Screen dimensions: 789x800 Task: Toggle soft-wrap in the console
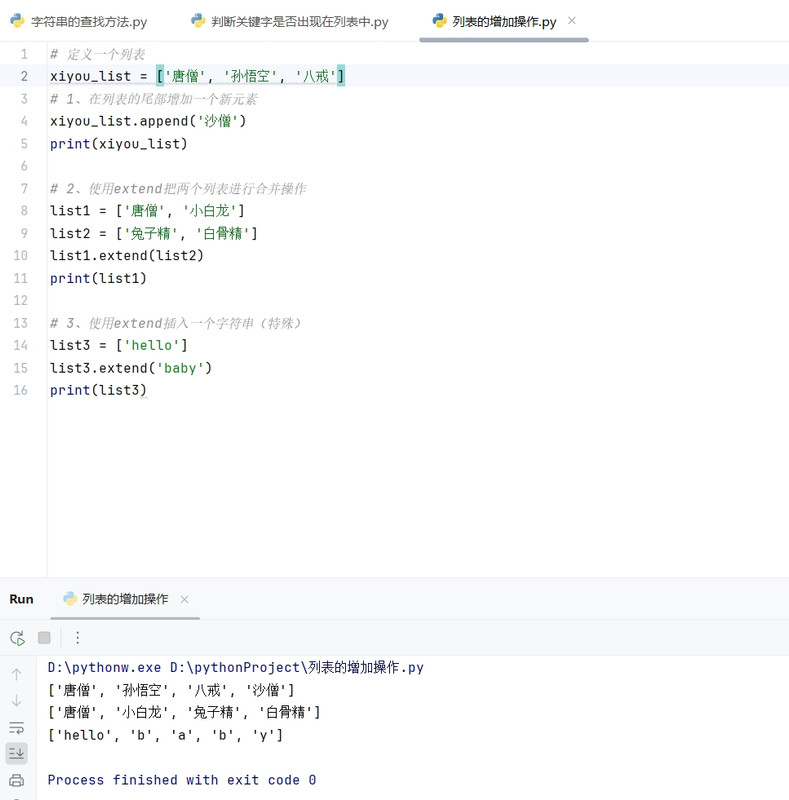click(16, 728)
